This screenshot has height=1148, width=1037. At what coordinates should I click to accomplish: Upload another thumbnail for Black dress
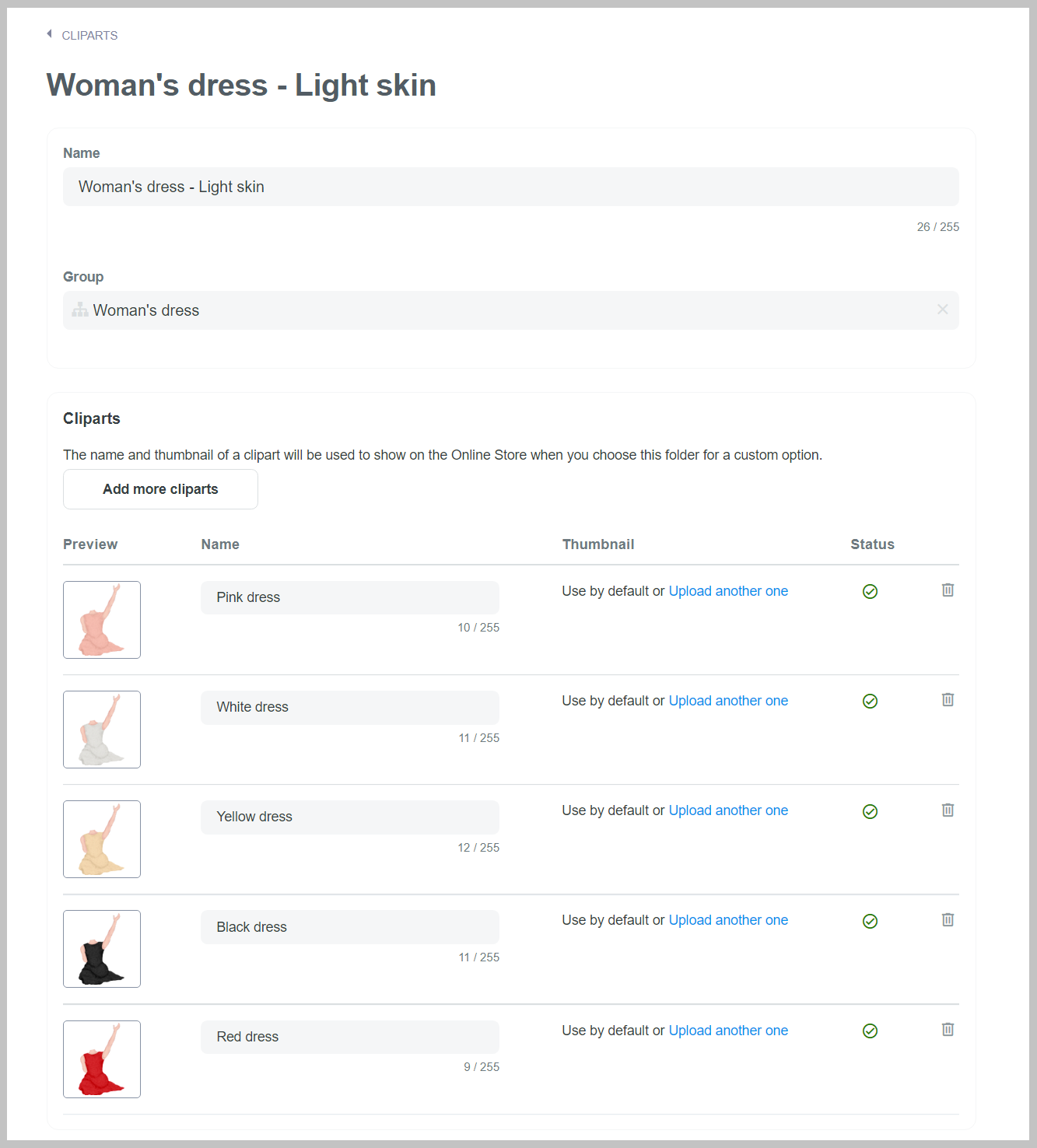tap(728, 920)
